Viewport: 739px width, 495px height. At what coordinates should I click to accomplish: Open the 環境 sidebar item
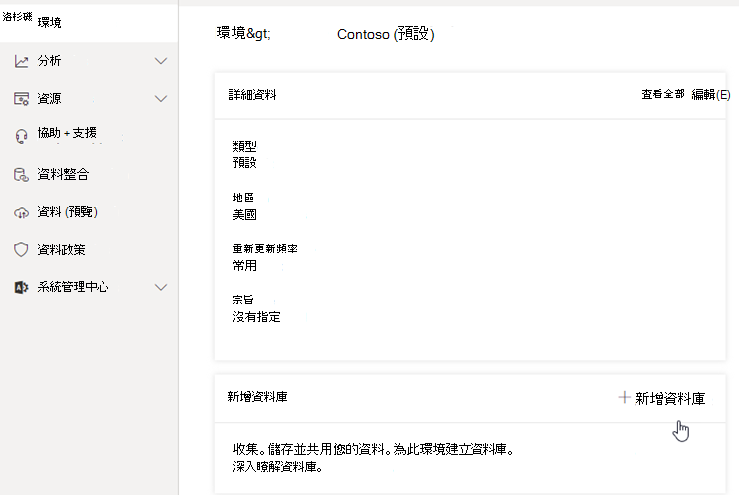(89, 22)
